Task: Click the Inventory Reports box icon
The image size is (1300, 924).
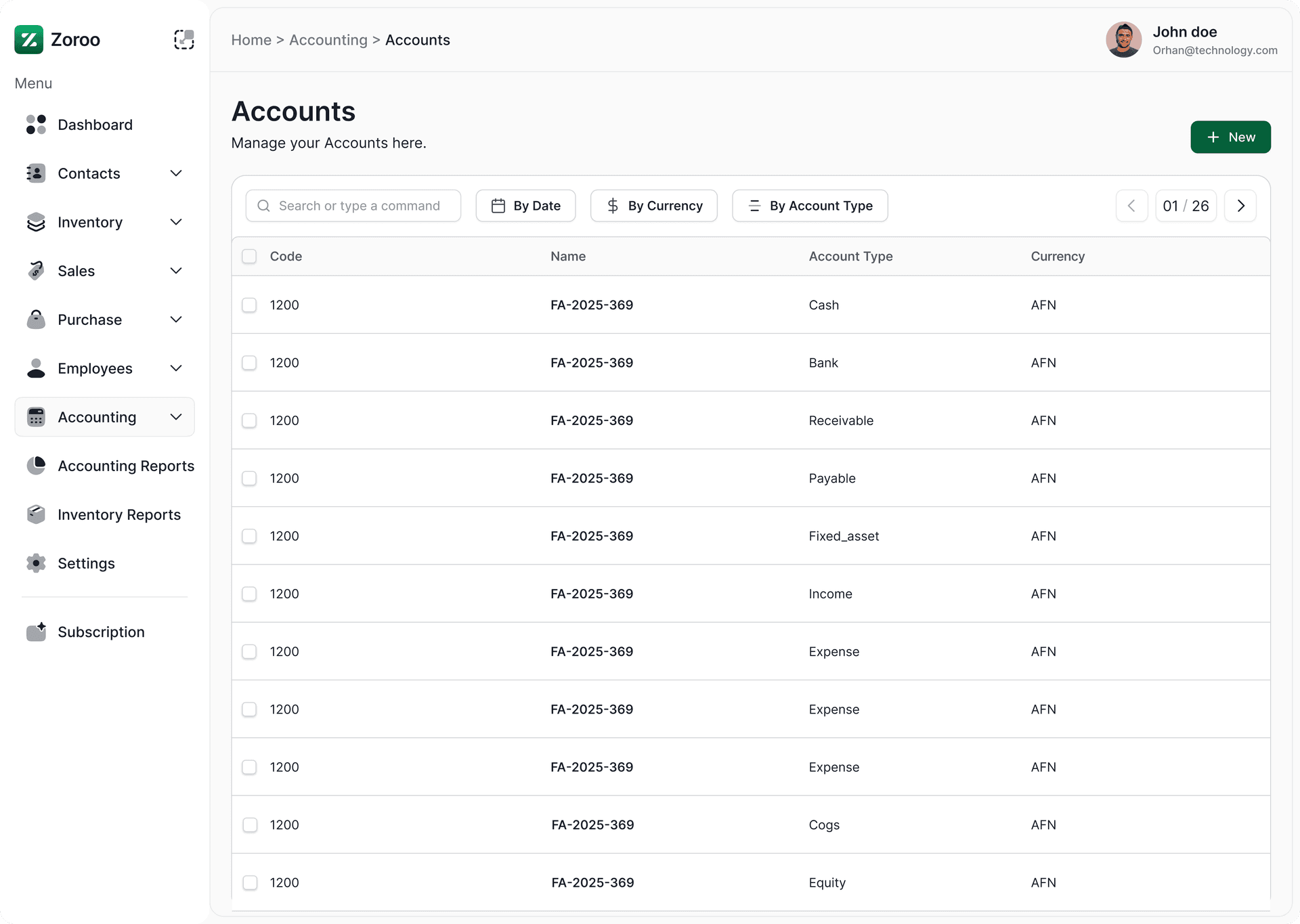Action: pos(36,514)
